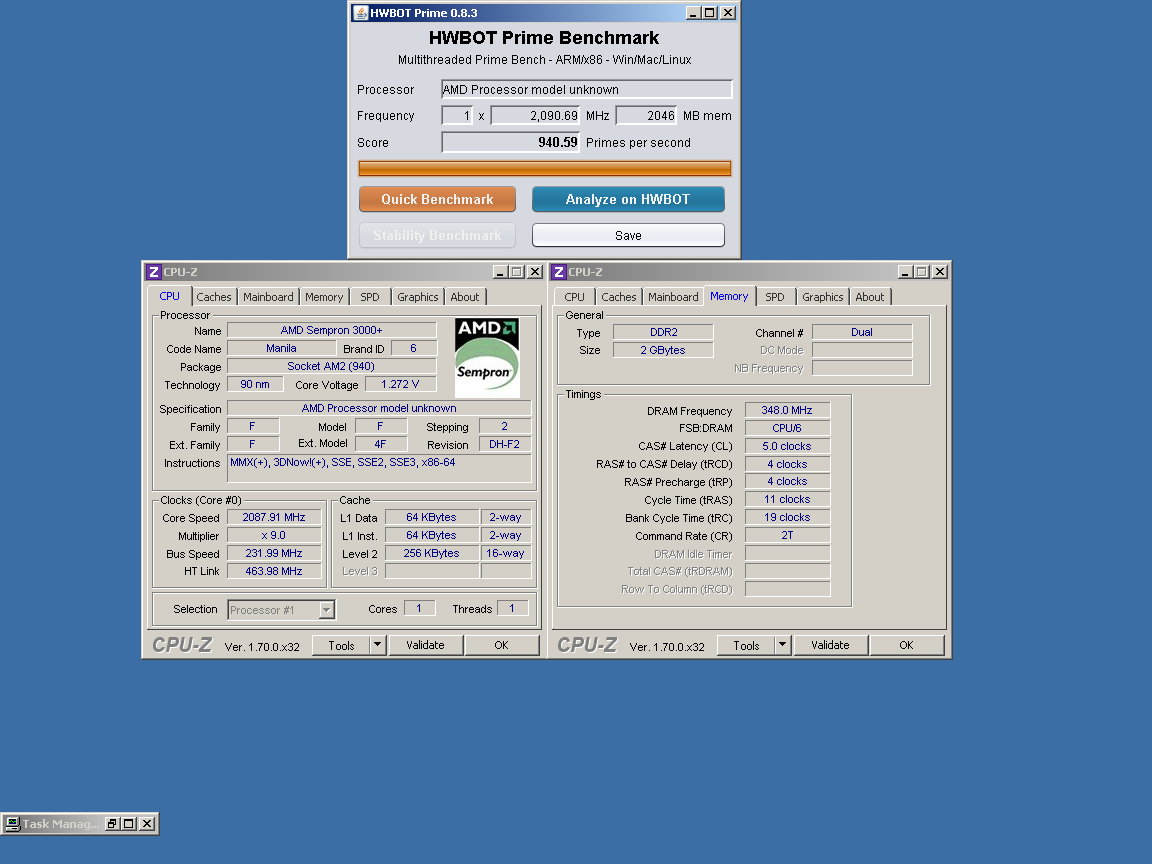Click the greyed-out Stability Benchmark button

coord(437,235)
